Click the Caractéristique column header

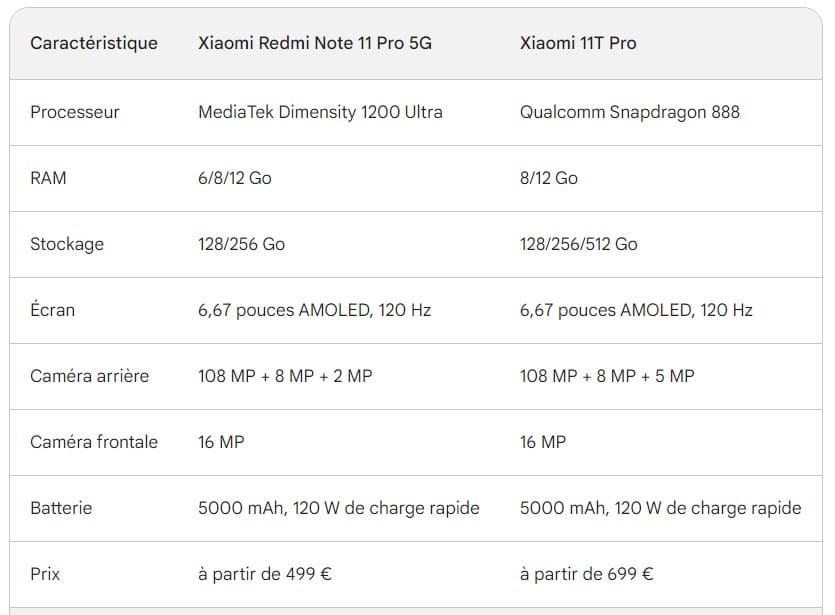94,43
